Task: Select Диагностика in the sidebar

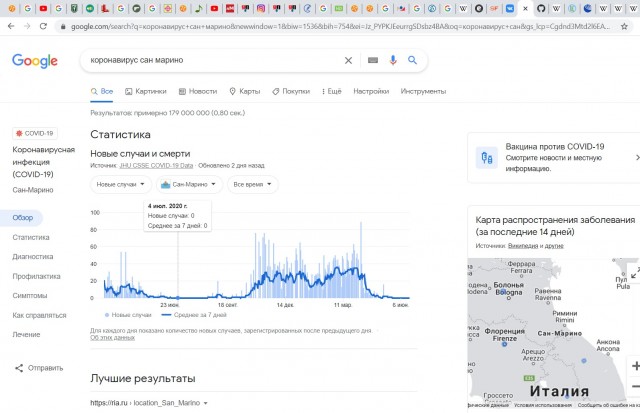Action: 33,257
